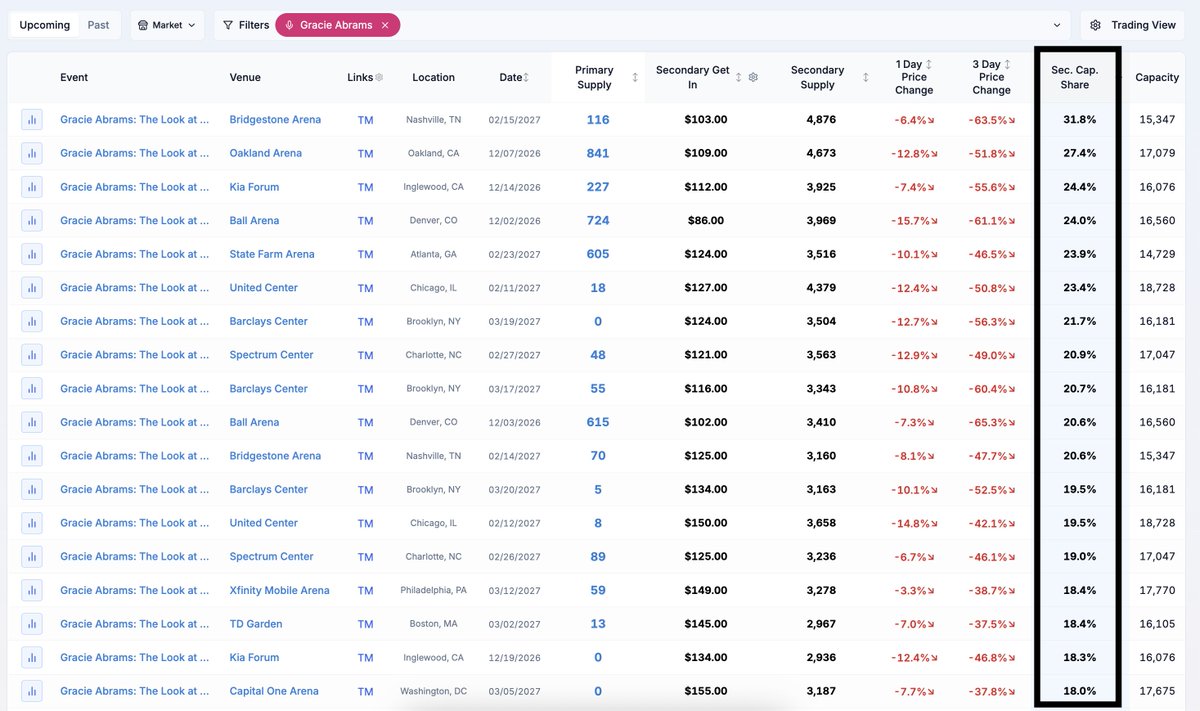Open chart icon for State Farm Arena row
This screenshot has height=711, width=1200.
pyautogui.click(x=32, y=255)
